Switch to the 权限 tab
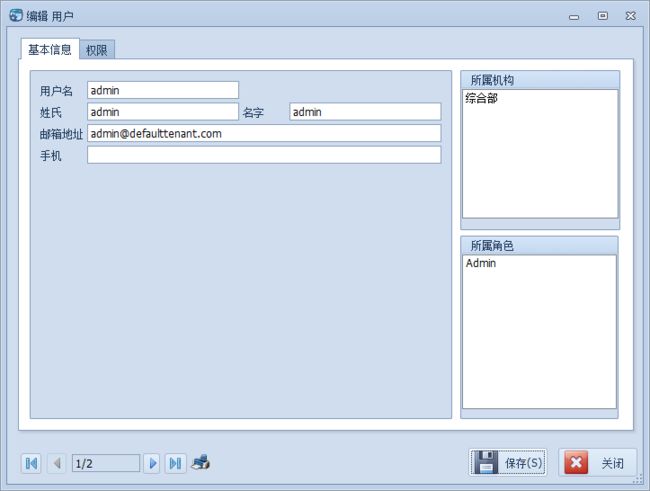This screenshot has height=491, width=650. pos(97,50)
